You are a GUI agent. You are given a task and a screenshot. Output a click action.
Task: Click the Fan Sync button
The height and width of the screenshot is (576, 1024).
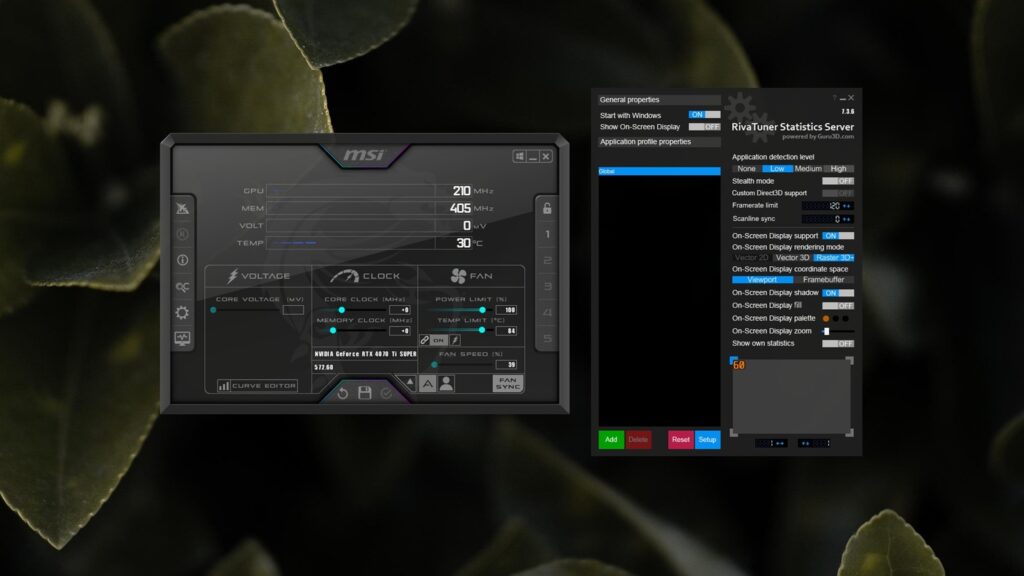[507, 383]
